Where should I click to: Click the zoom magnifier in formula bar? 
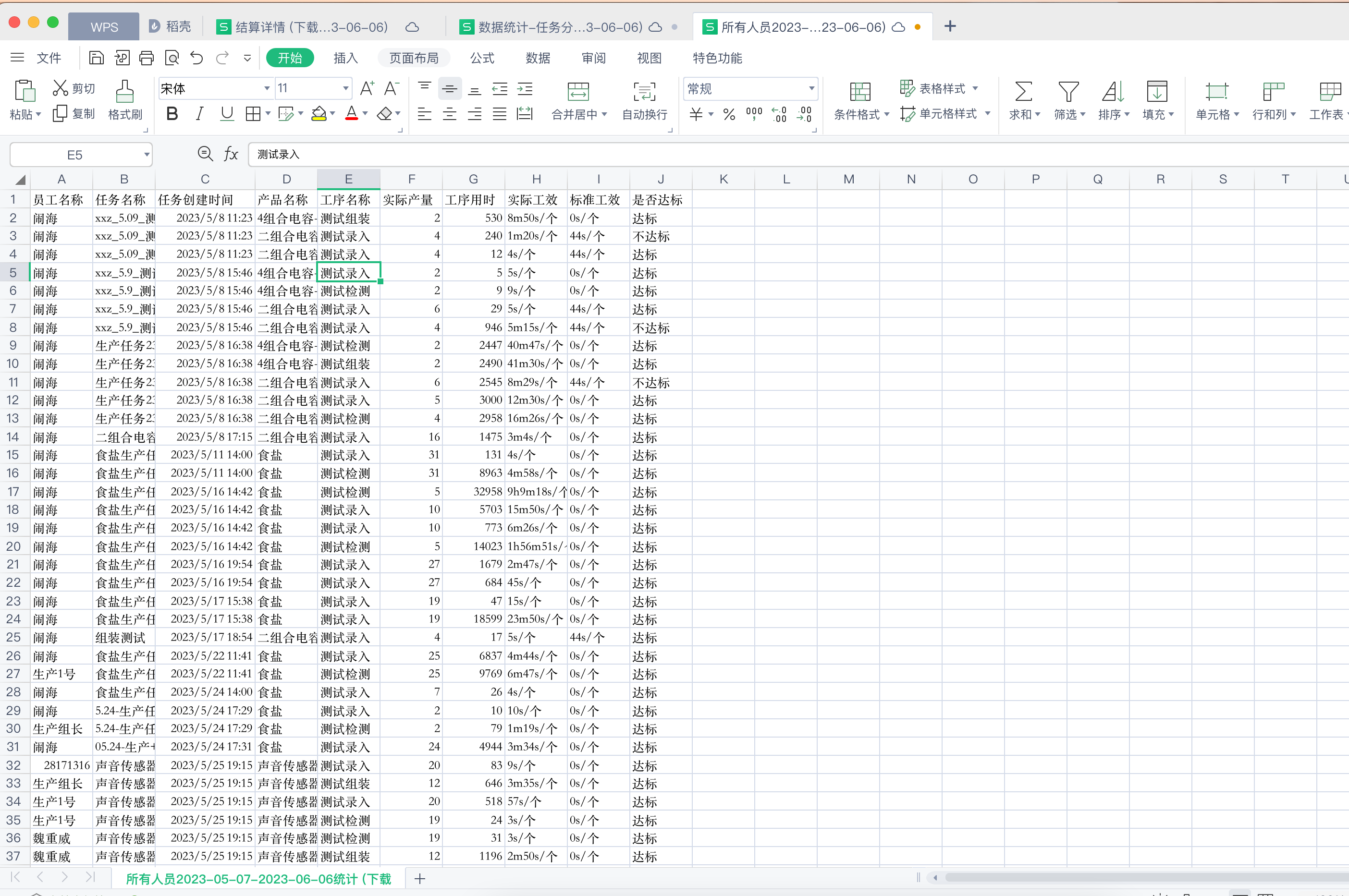[205, 154]
